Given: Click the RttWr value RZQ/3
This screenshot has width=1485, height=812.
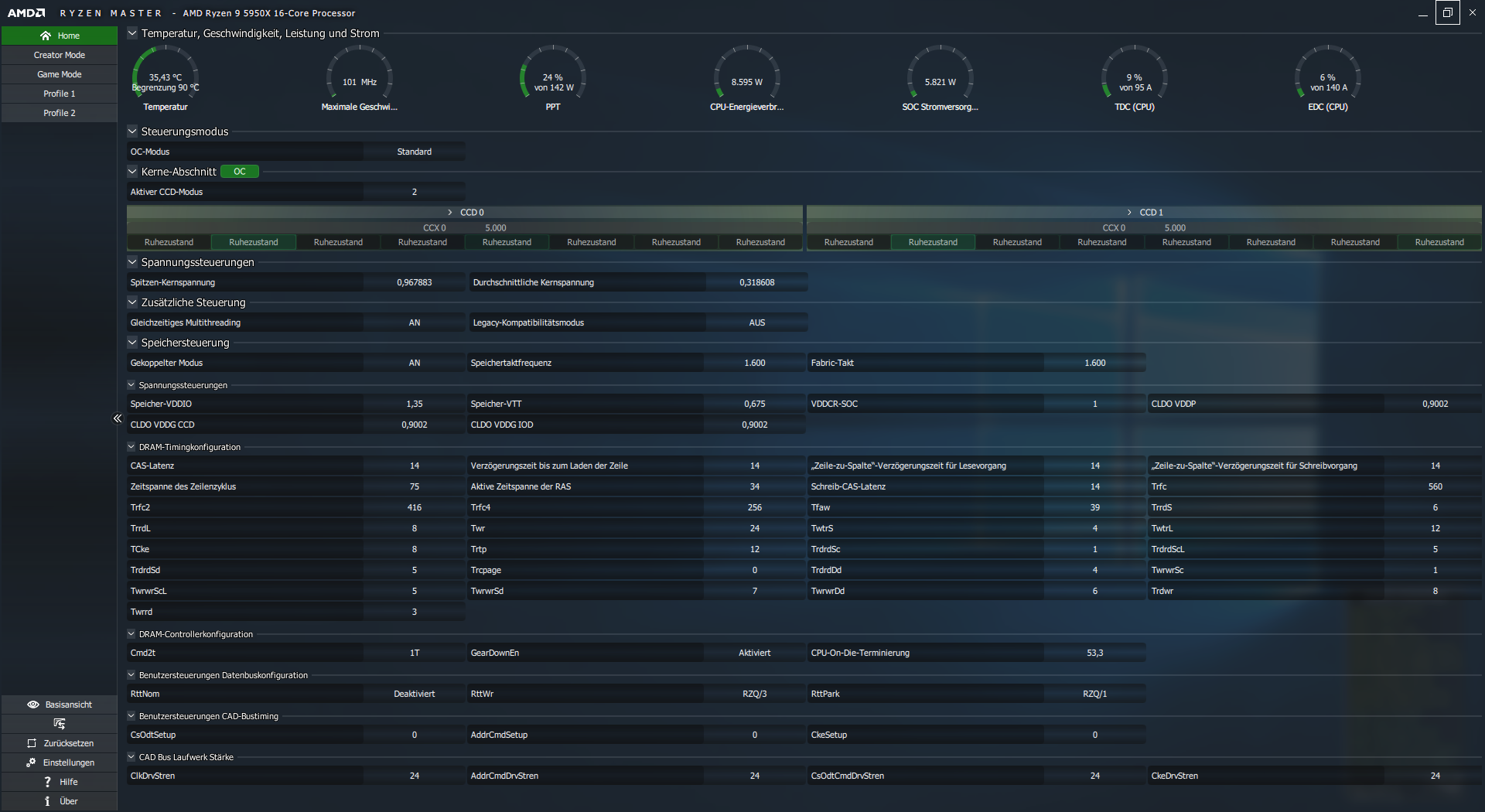Looking at the screenshot, I should pos(755,694).
